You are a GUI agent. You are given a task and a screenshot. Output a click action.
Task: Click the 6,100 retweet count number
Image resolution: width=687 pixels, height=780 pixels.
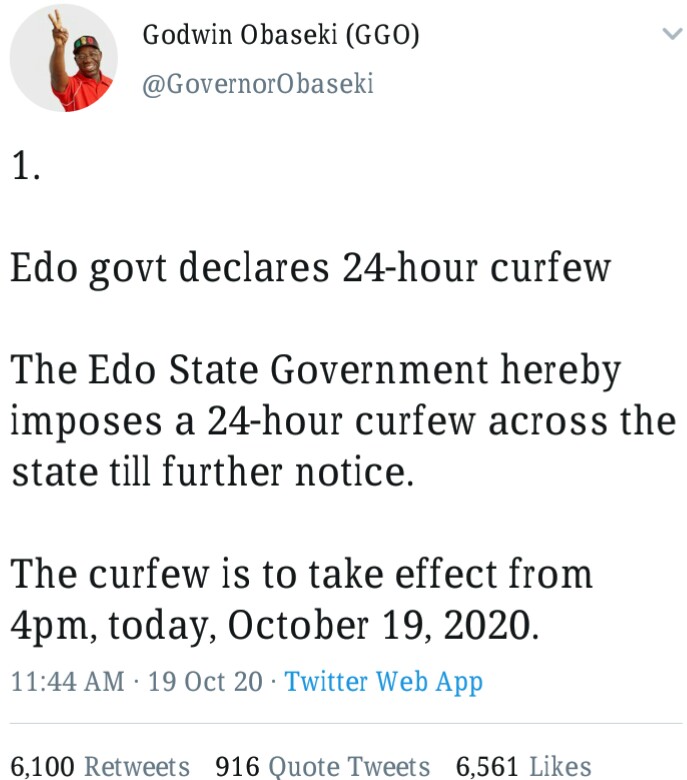[x=42, y=767]
